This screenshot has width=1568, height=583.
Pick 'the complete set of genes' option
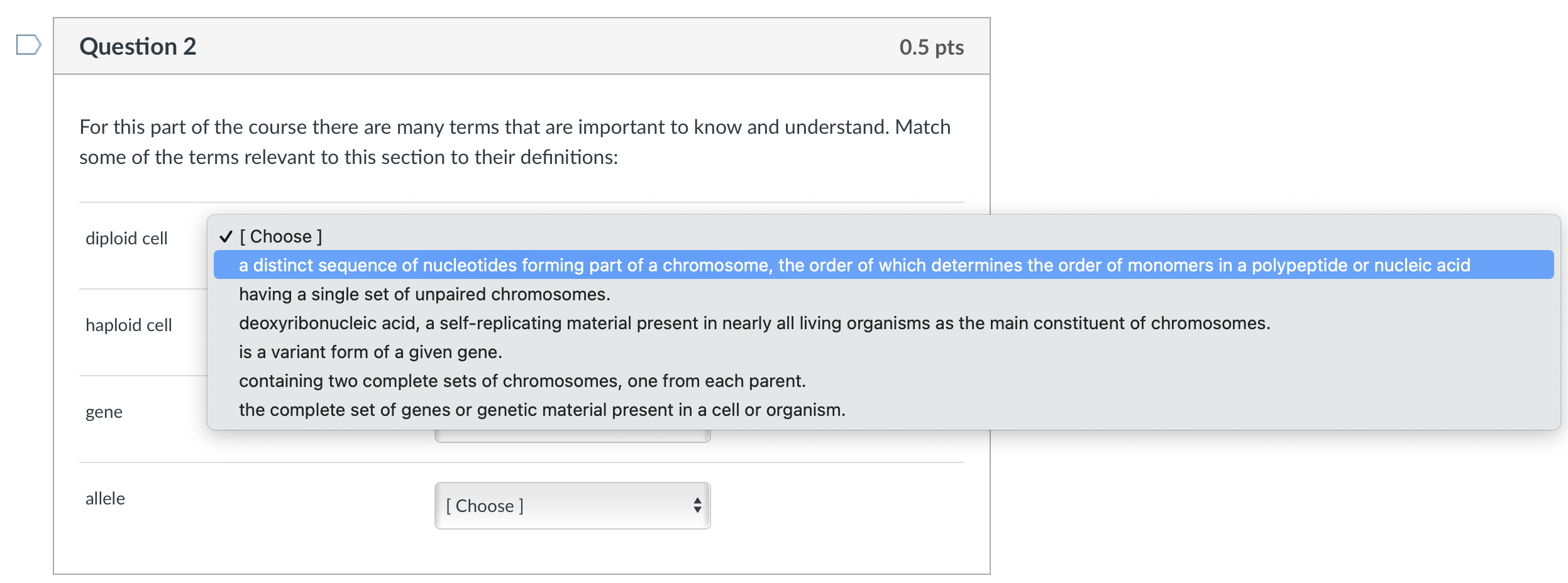542,410
